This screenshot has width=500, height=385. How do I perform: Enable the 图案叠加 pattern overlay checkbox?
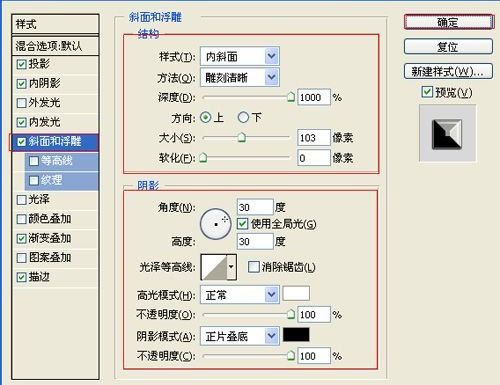click(x=21, y=258)
